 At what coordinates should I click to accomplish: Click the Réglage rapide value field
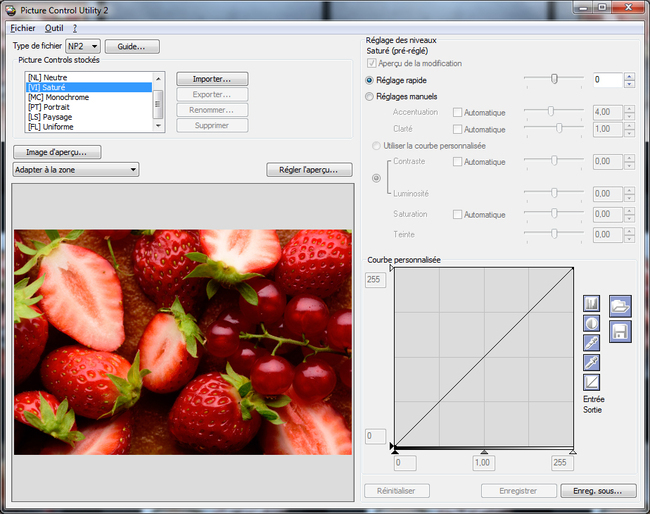(x=608, y=80)
